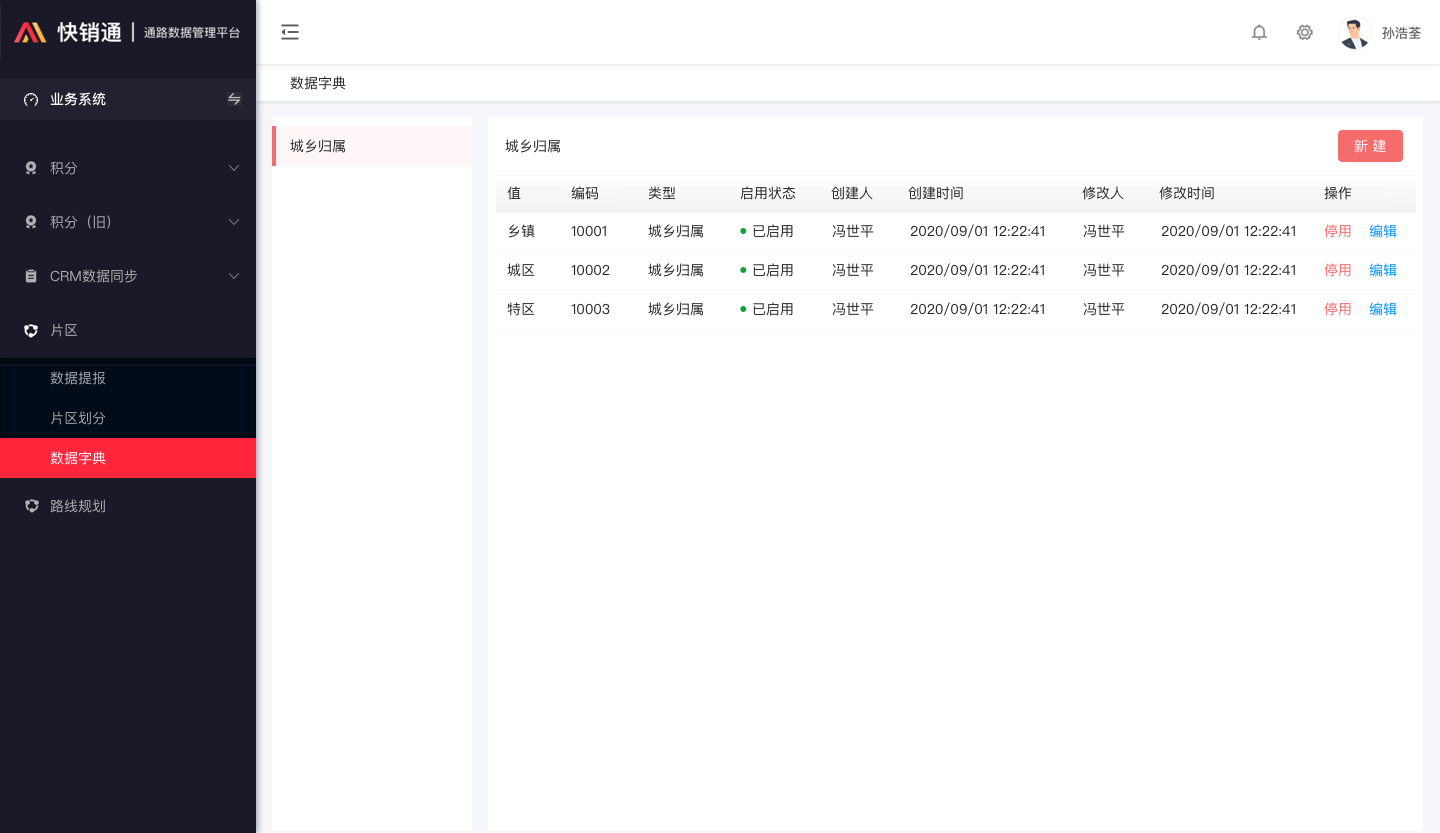Open the notifications bell

pyautogui.click(x=1259, y=32)
